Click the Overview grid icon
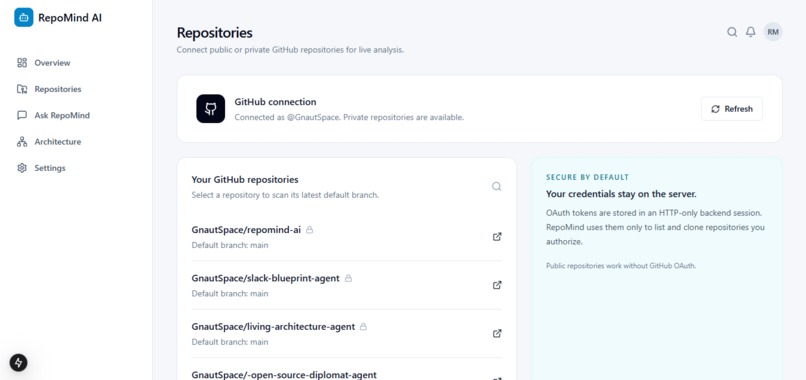Viewport: 806px width, 380px height. tap(22, 63)
